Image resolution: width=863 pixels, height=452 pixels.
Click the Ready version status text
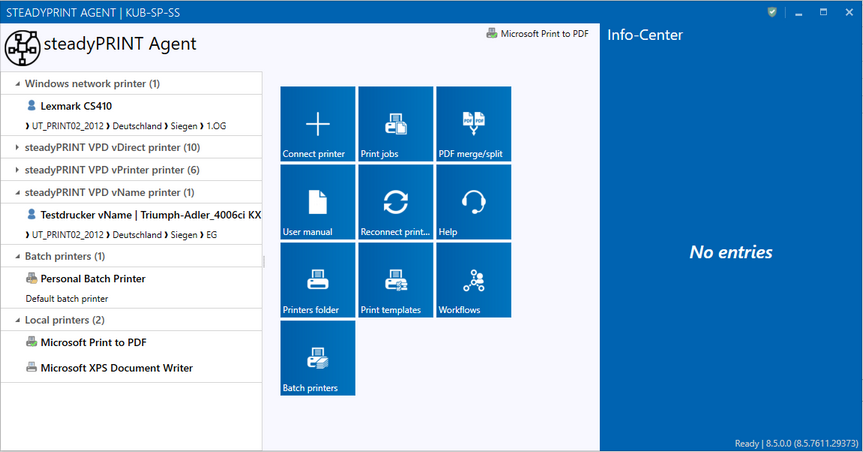click(796, 443)
